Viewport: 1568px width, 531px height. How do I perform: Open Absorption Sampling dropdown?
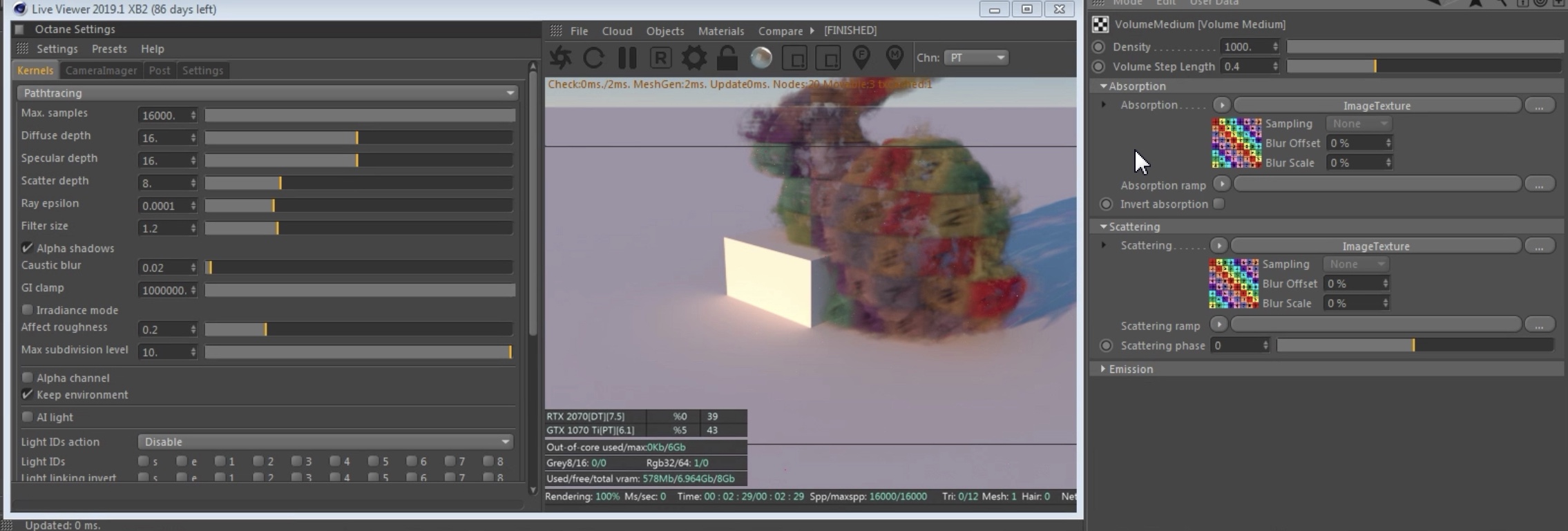(1358, 124)
